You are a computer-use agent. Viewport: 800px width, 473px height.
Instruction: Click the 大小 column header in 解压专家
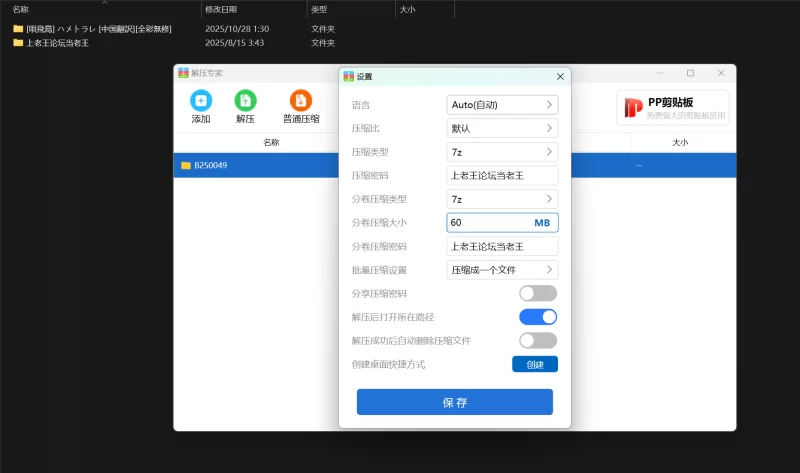[680, 142]
